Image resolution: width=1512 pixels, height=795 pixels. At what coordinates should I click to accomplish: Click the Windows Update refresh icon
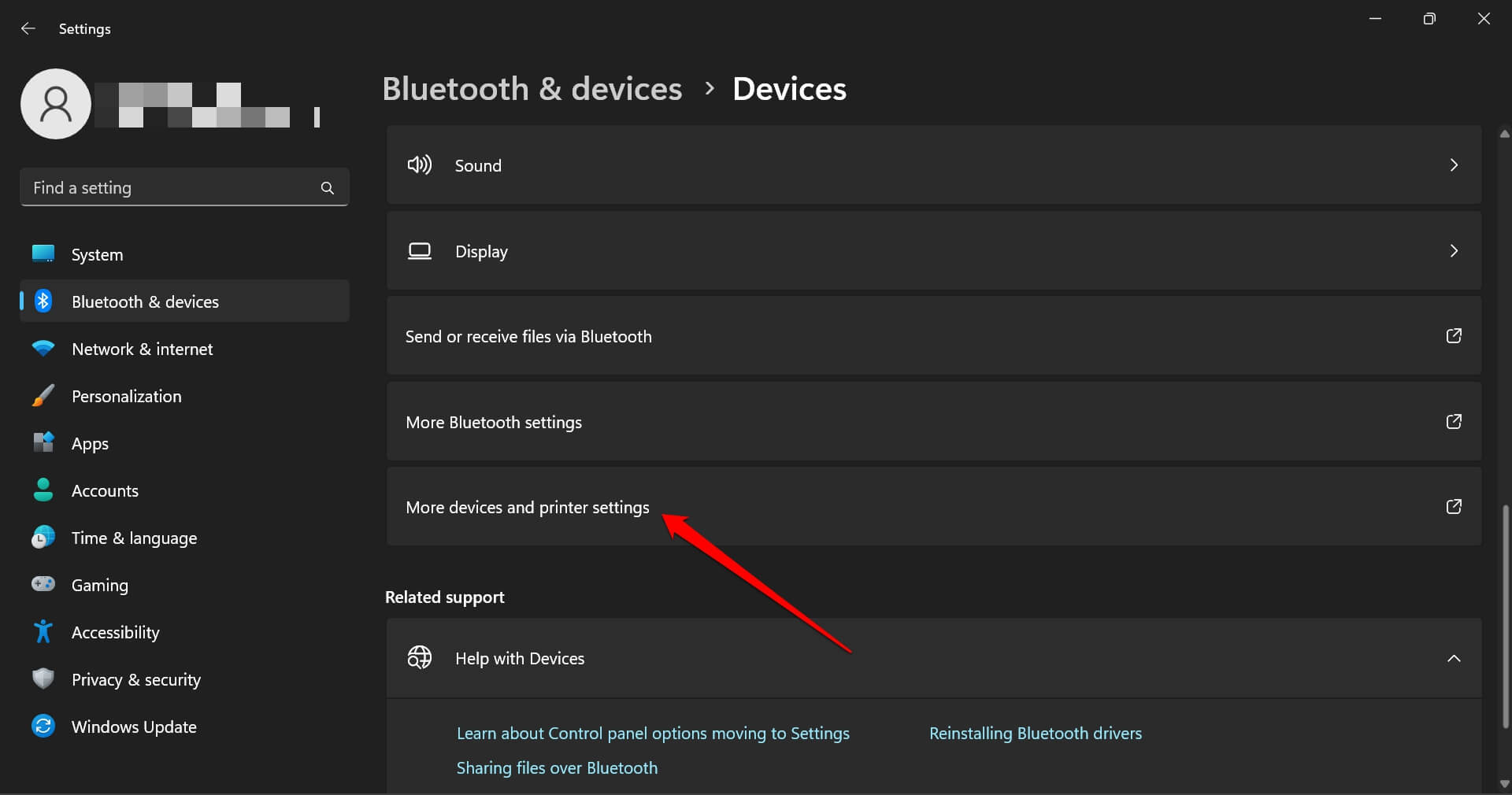tap(43, 726)
